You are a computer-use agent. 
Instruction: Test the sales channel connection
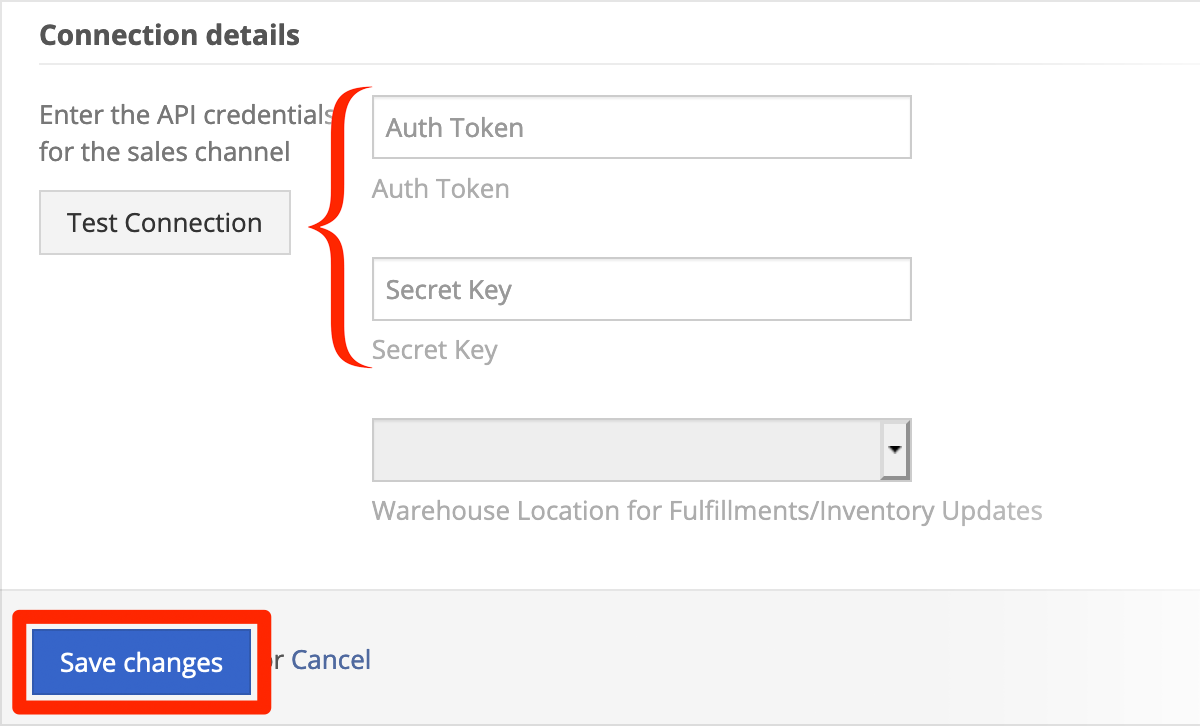[165, 222]
